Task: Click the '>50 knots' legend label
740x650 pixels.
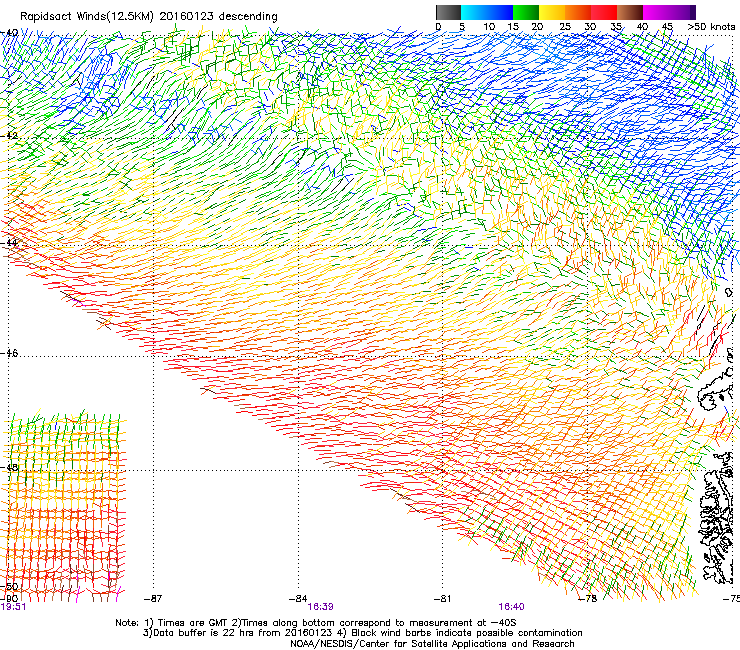Action: (x=711, y=27)
